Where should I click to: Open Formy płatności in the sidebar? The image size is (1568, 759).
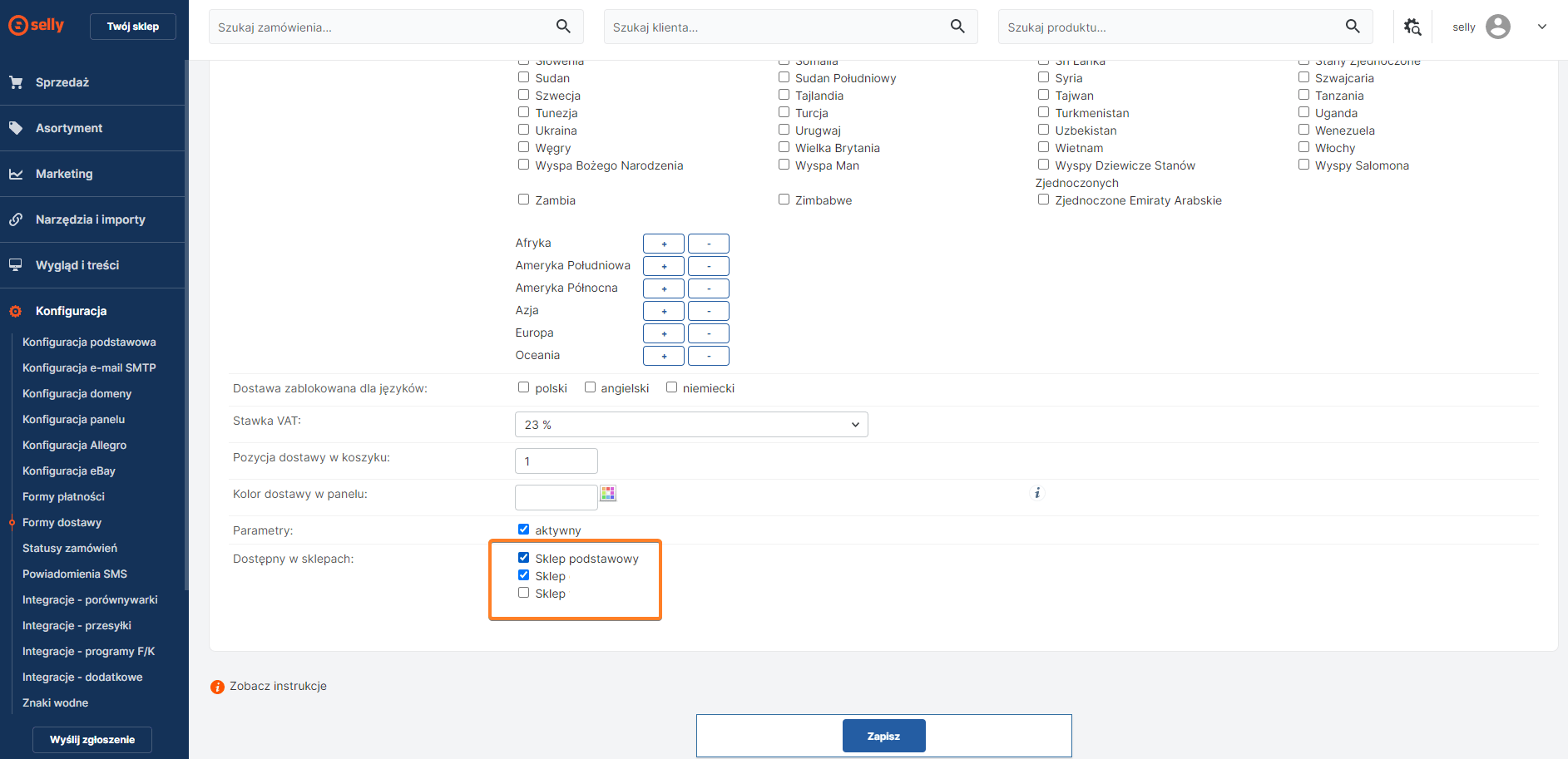[x=63, y=496]
